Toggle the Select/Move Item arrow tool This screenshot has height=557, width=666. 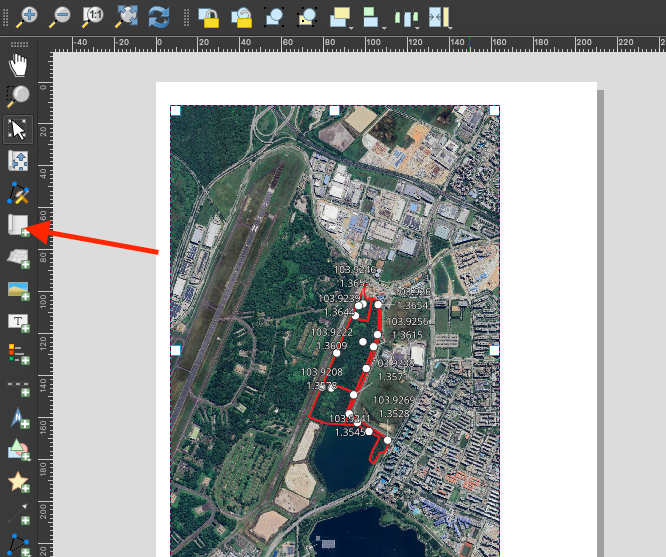coord(18,130)
